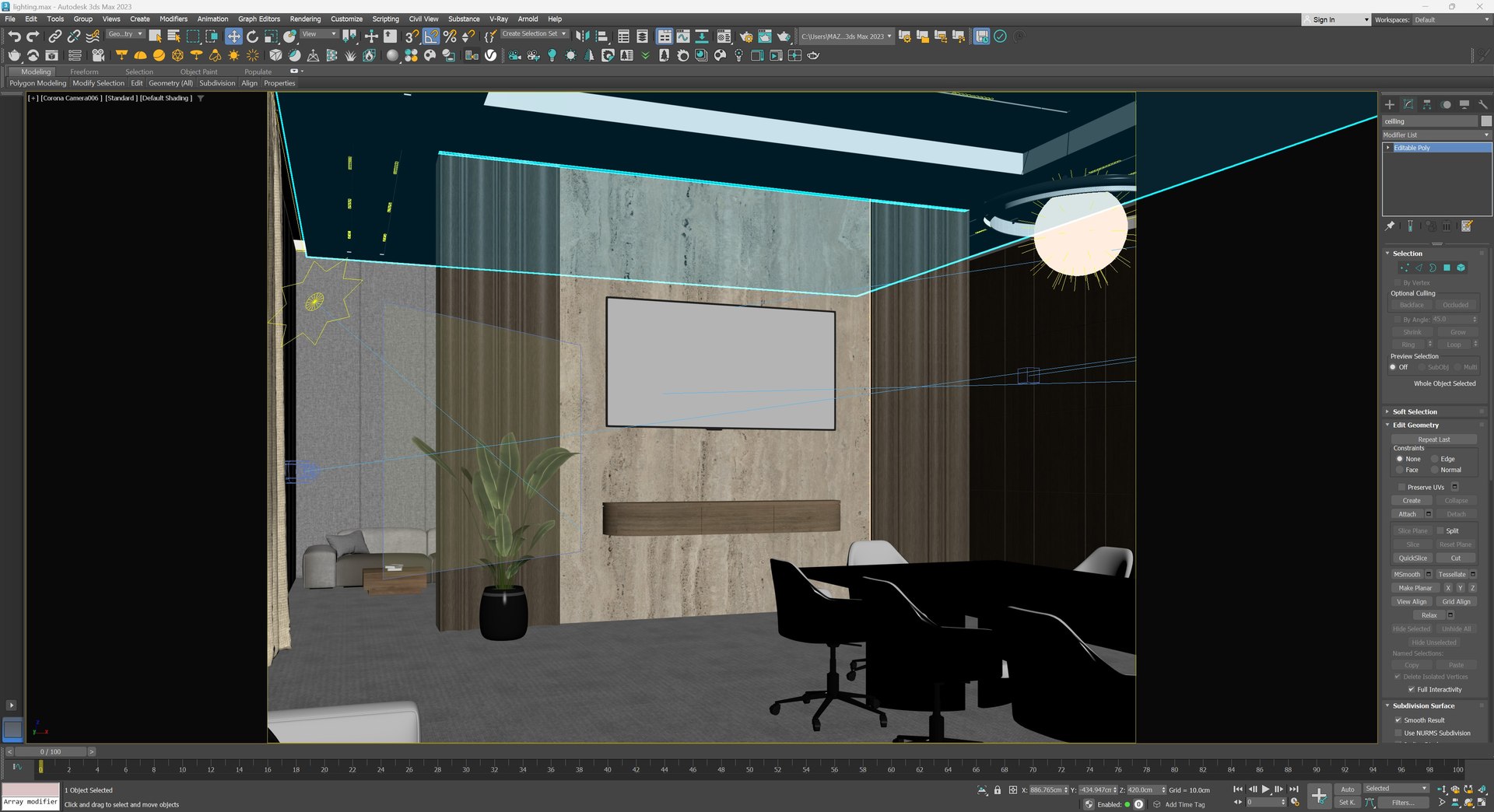The width and height of the screenshot is (1494, 812).
Task: Open the Modifier List dropdown
Action: [1436, 135]
